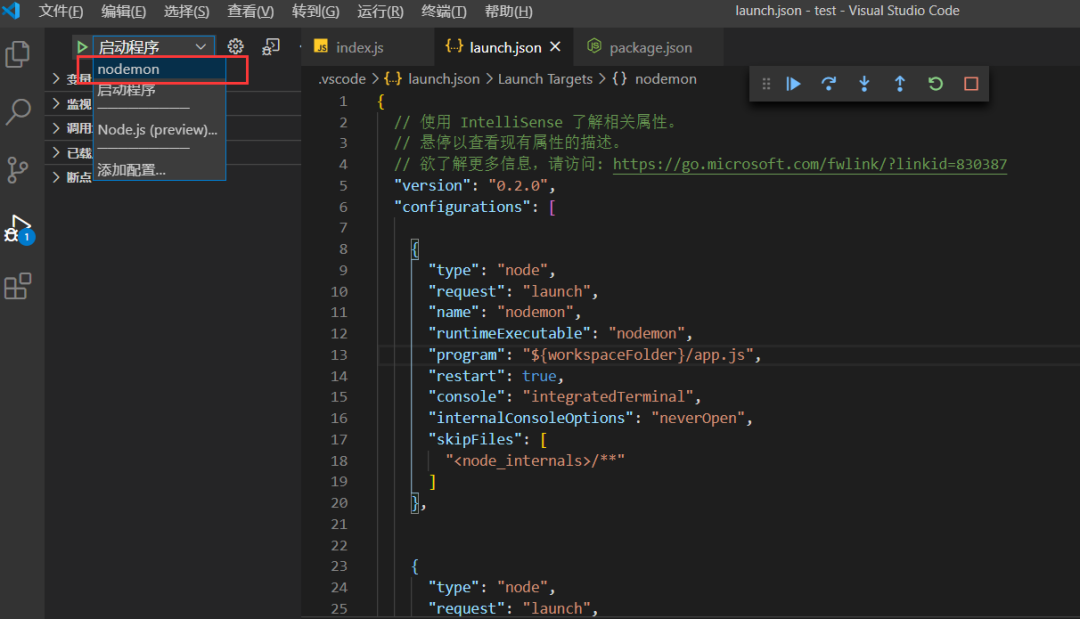Screen dimensions: 1080x619
Task: Click the "neverOpen" value on line 16
Action: pos(698,418)
